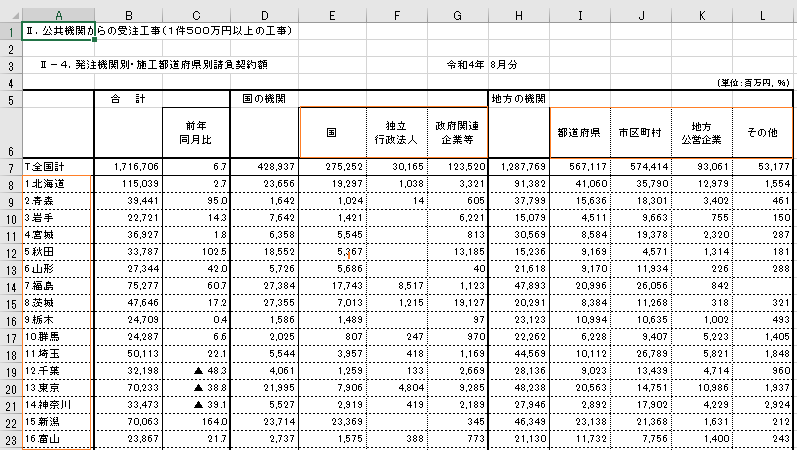This screenshot has height=450, width=797.
Task: Select the 都道府県 header cell
Action: tap(579, 131)
